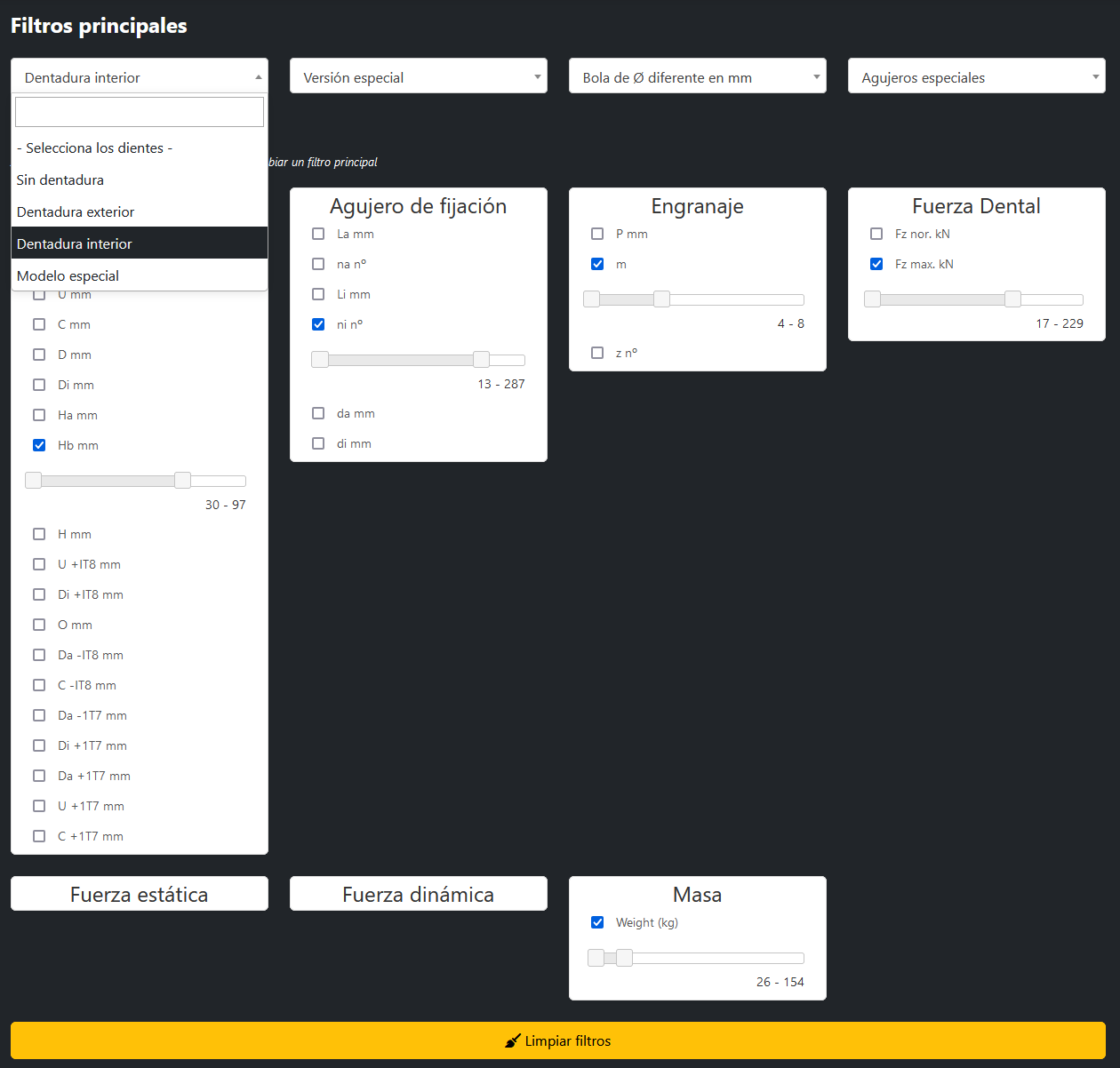1120x1068 pixels.
Task: Uncheck the 'Weight (kg)' checkbox
Action: tap(597, 922)
